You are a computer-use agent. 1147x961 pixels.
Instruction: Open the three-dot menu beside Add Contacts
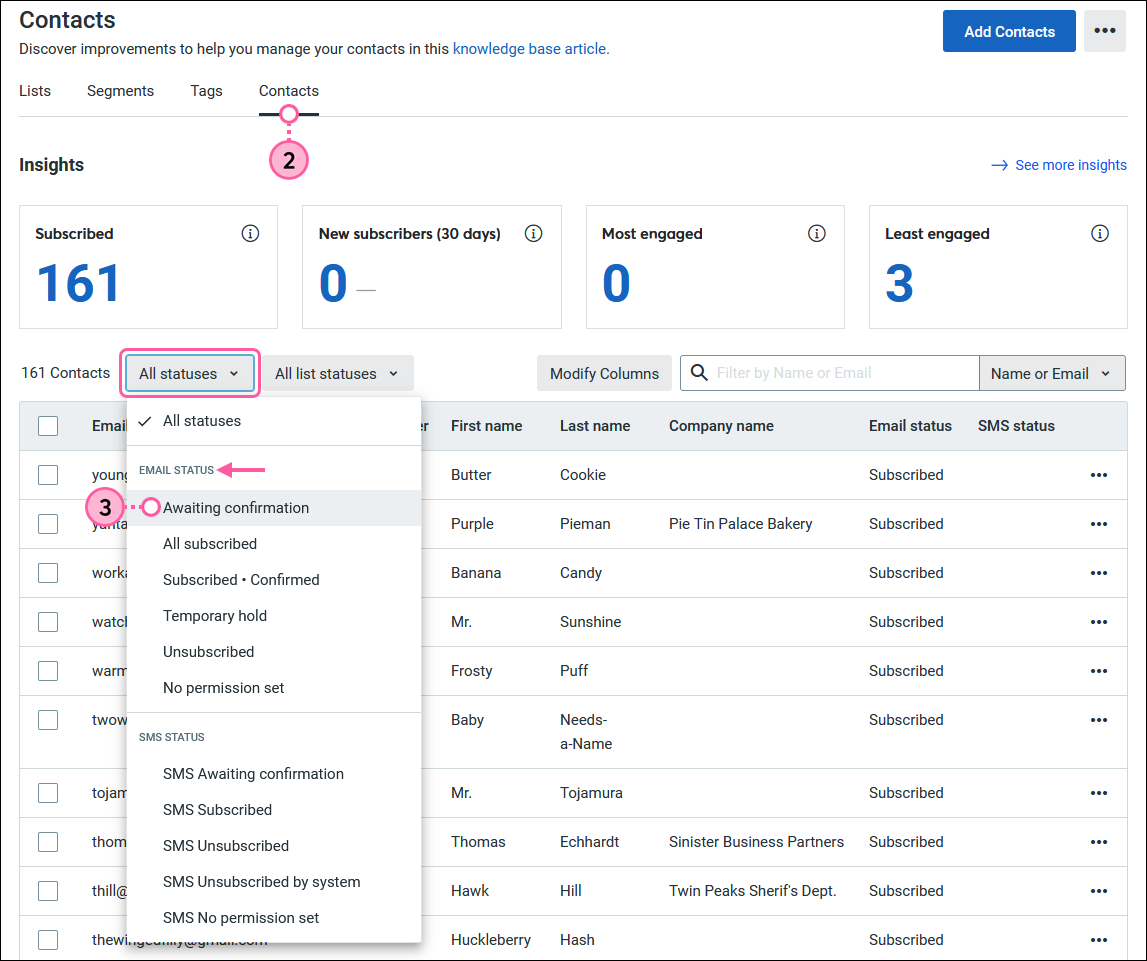pos(1104,31)
